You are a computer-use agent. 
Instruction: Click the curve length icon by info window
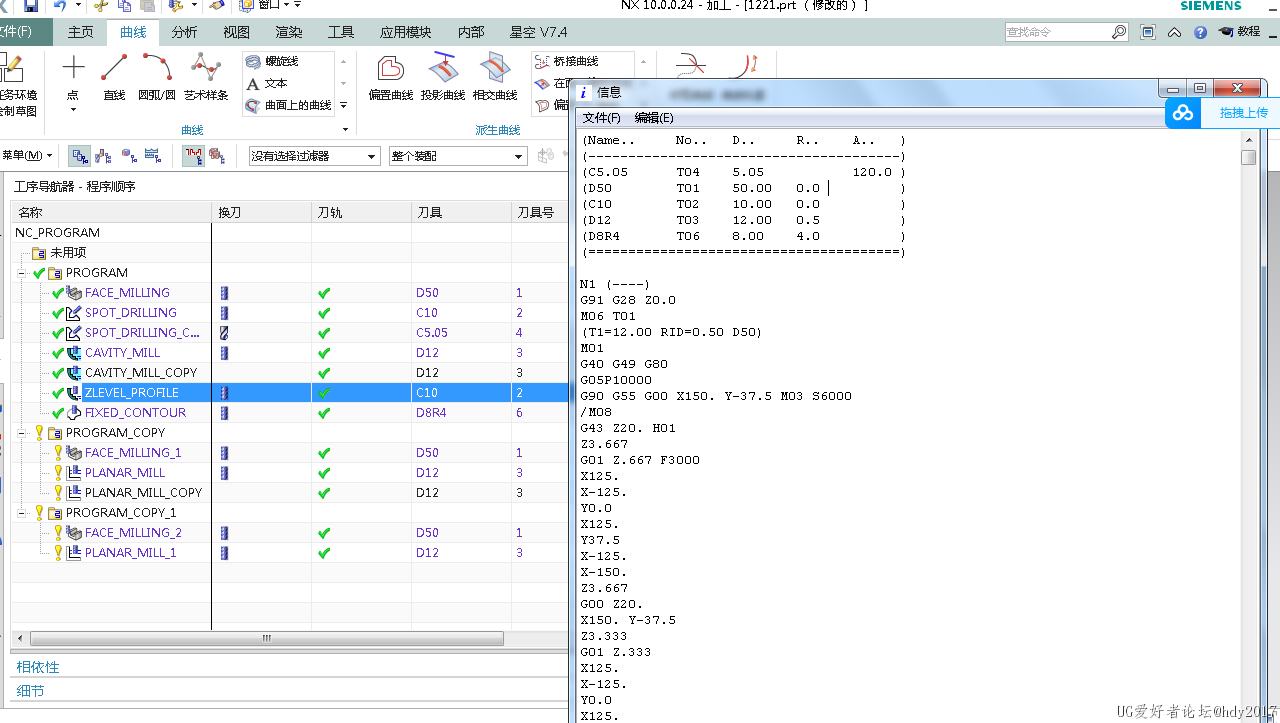746,65
